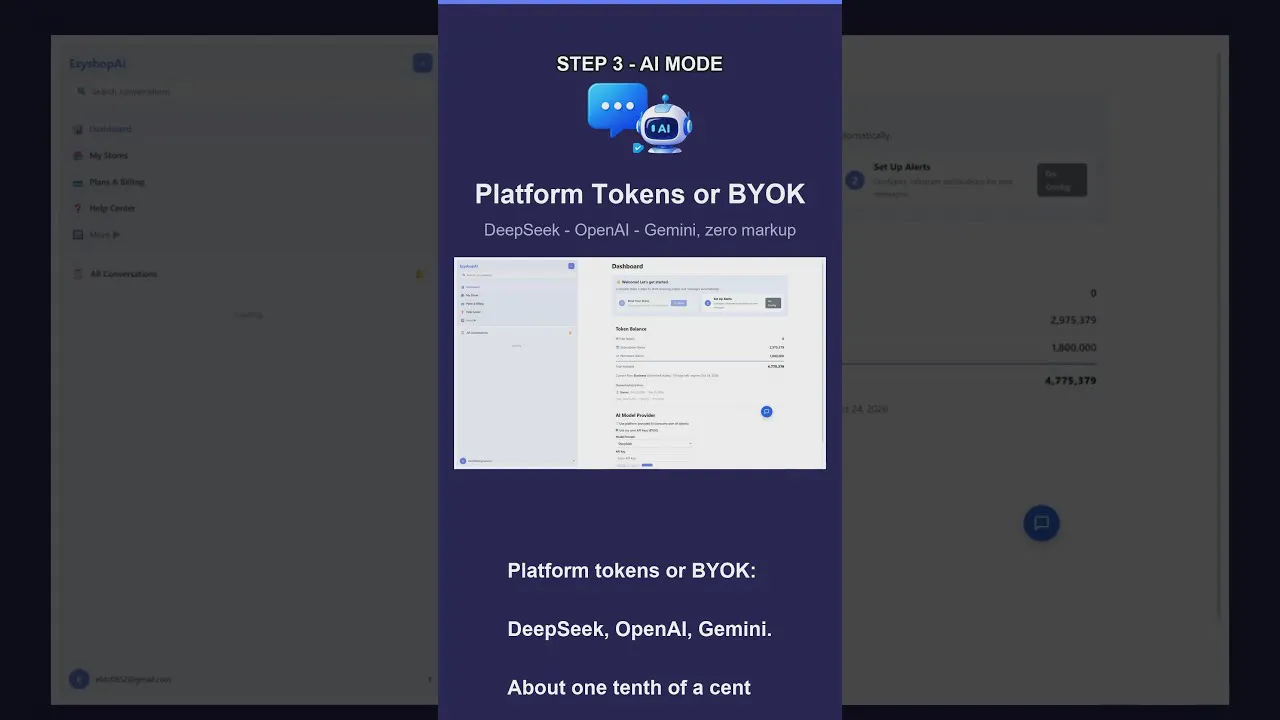This screenshot has width=1280, height=720.
Task: Focus the API Key field in center thumbnail
Action: [x=654, y=458]
